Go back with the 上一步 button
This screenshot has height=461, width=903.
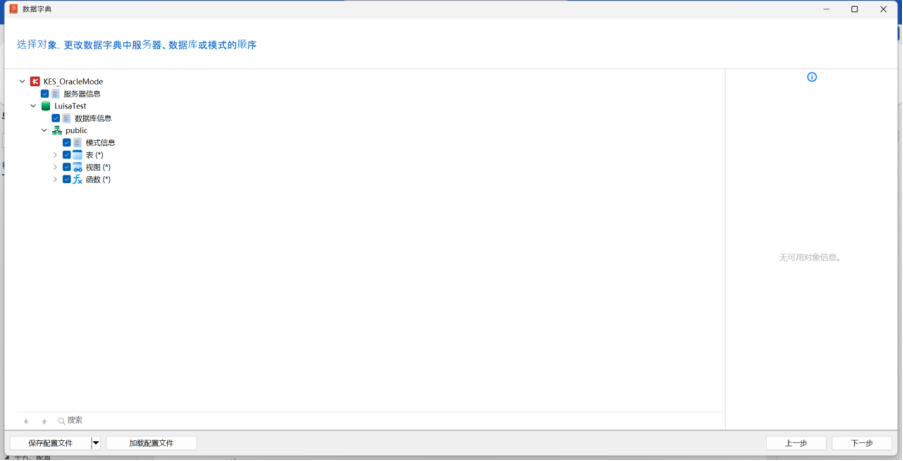point(796,443)
